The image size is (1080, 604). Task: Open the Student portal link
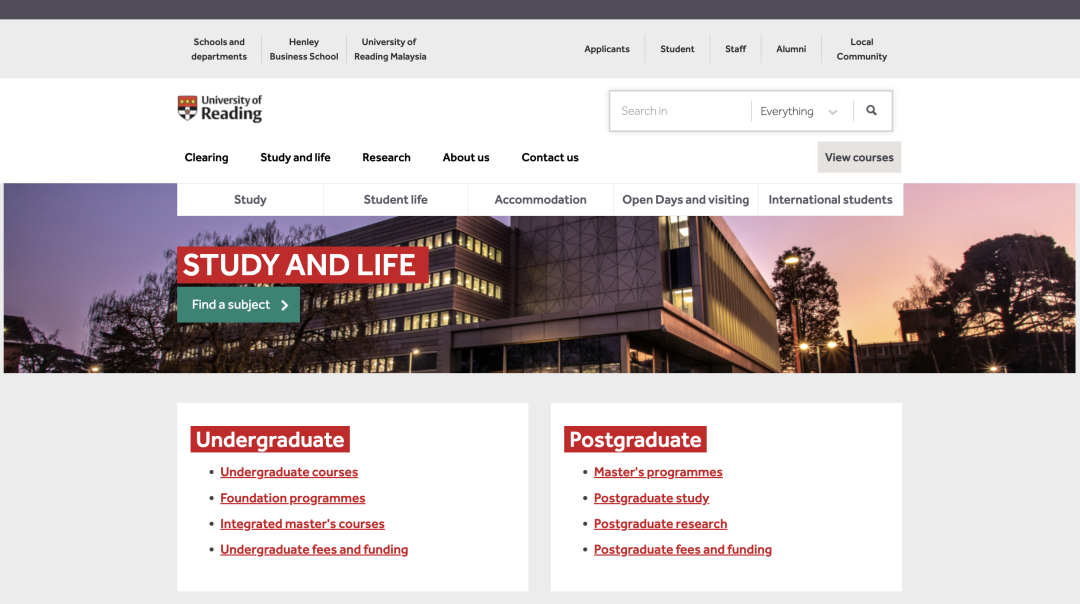(677, 49)
